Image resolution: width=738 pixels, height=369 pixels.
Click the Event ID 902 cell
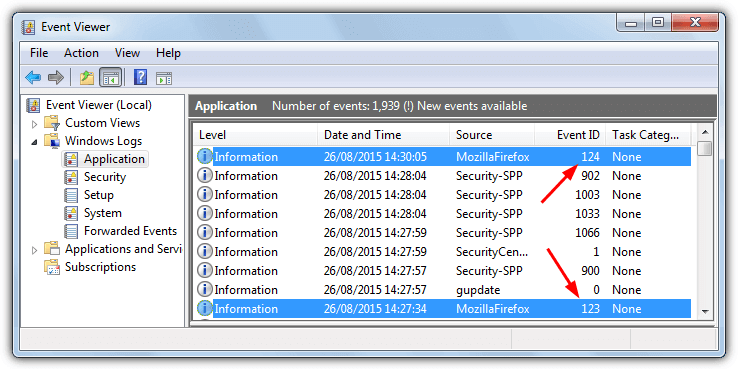(591, 176)
